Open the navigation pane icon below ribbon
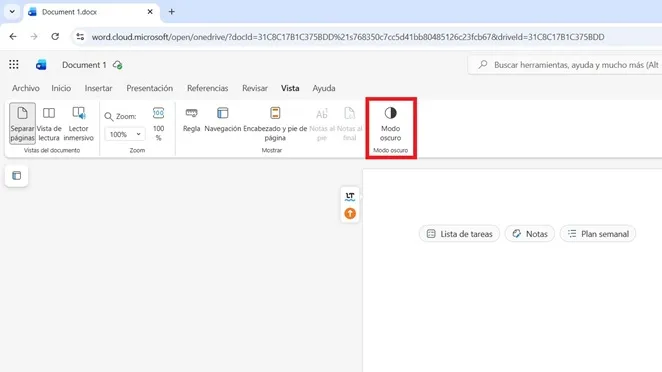The height and width of the screenshot is (372, 662). pos(16,176)
